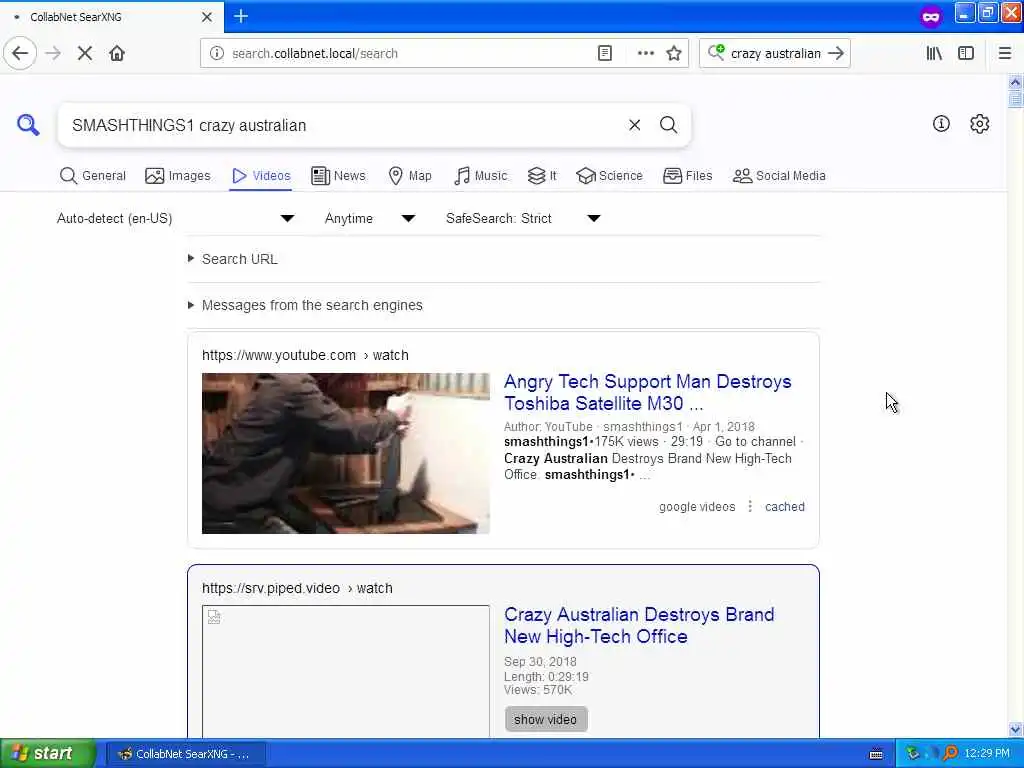The image size is (1024, 768).
Task: Open page actions three-dot menu
Action: (645, 54)
